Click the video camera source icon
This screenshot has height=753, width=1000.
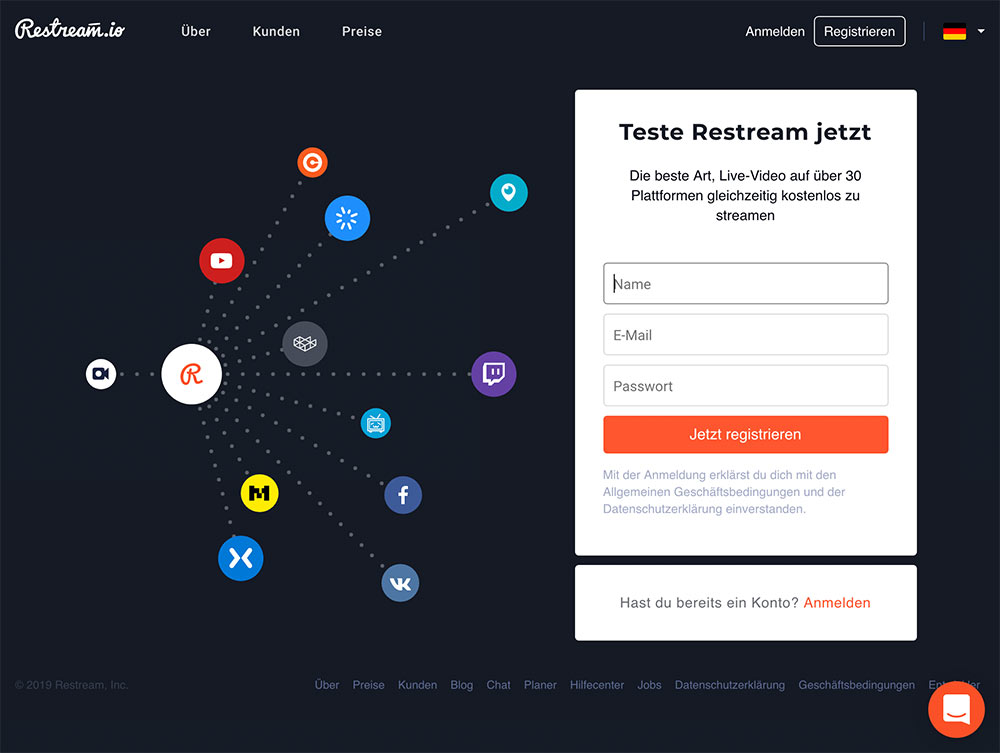tap(100, 374)
